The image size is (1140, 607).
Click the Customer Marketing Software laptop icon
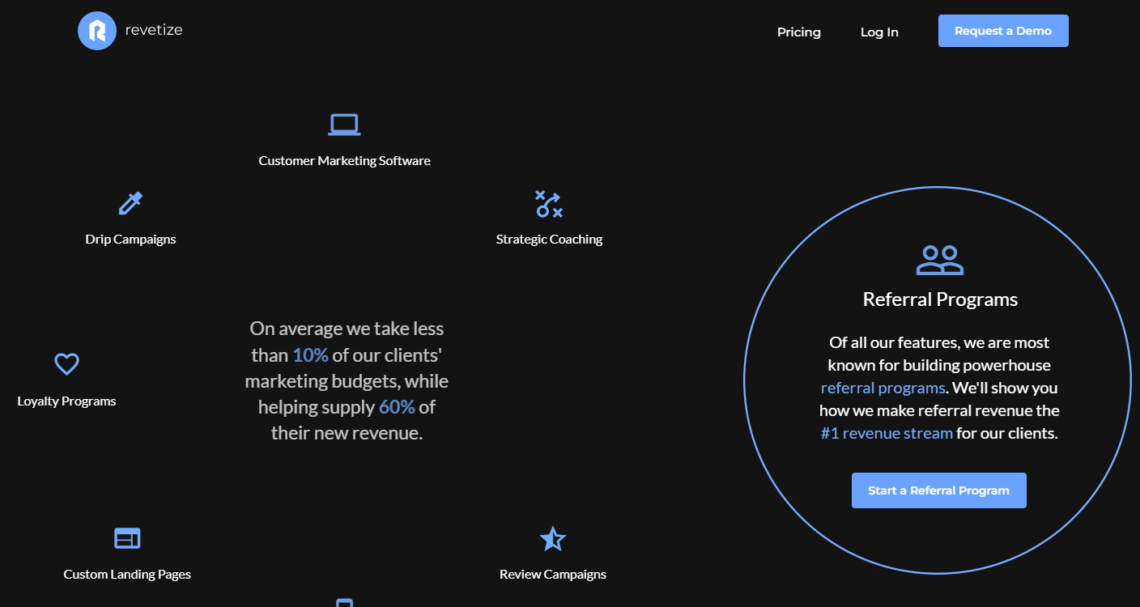[x=344, y=123]
